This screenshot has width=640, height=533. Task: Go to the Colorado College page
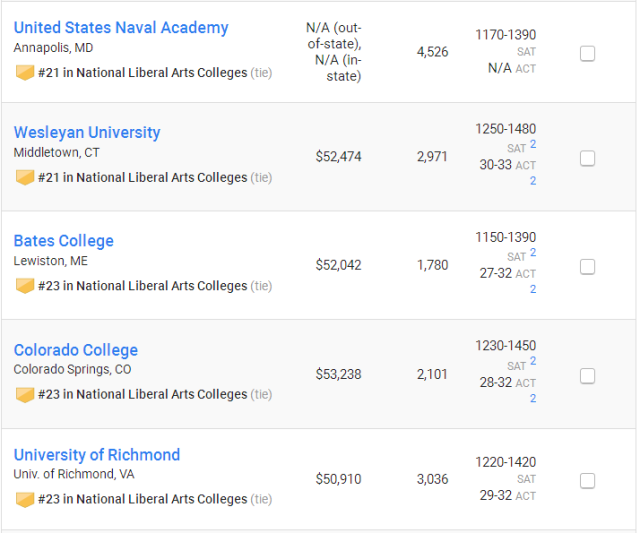76,350
